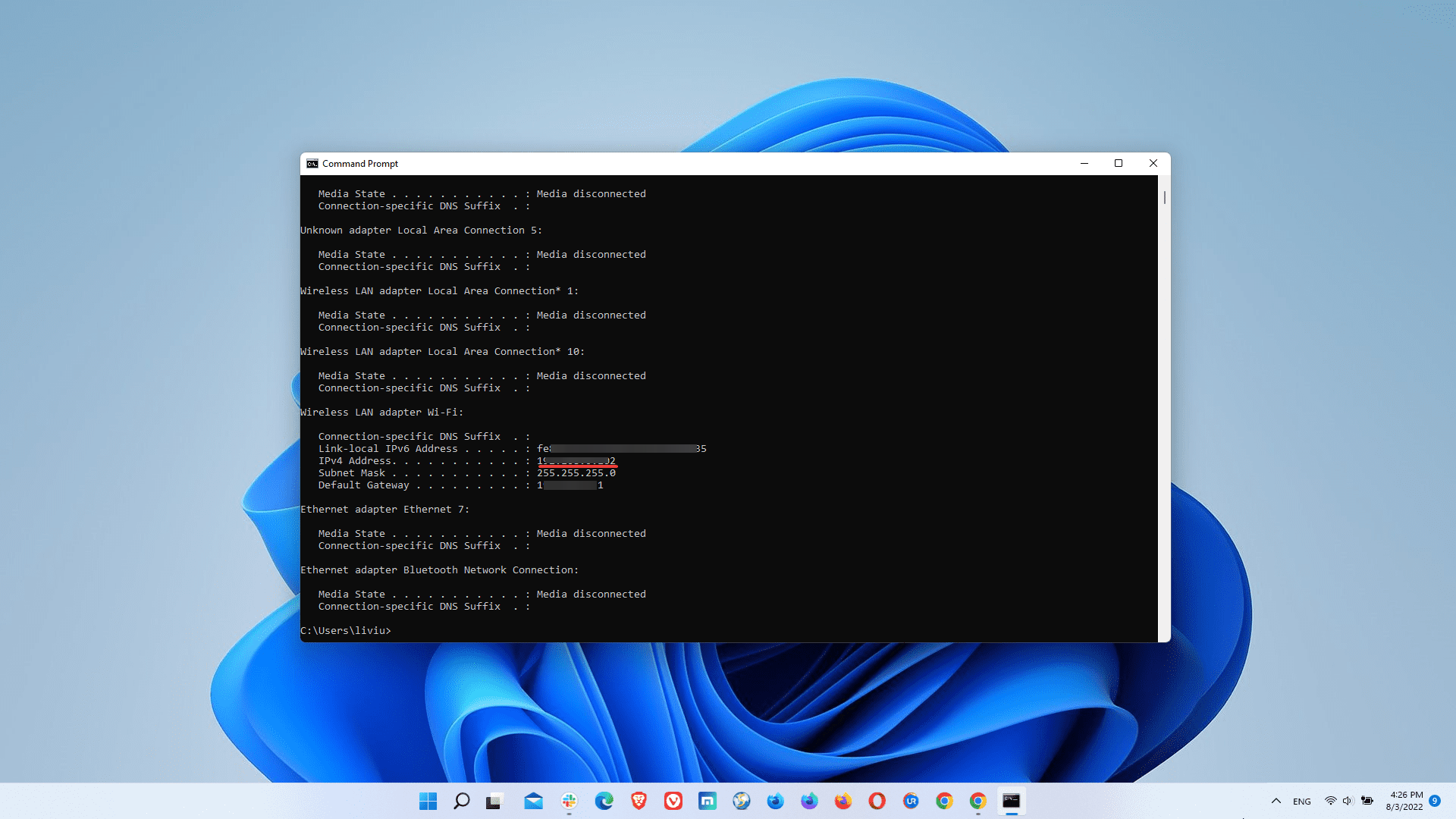Screen dimensions: 1456x819
Task: Open Brave browser lion icon
Action: (x=639, y=801)
